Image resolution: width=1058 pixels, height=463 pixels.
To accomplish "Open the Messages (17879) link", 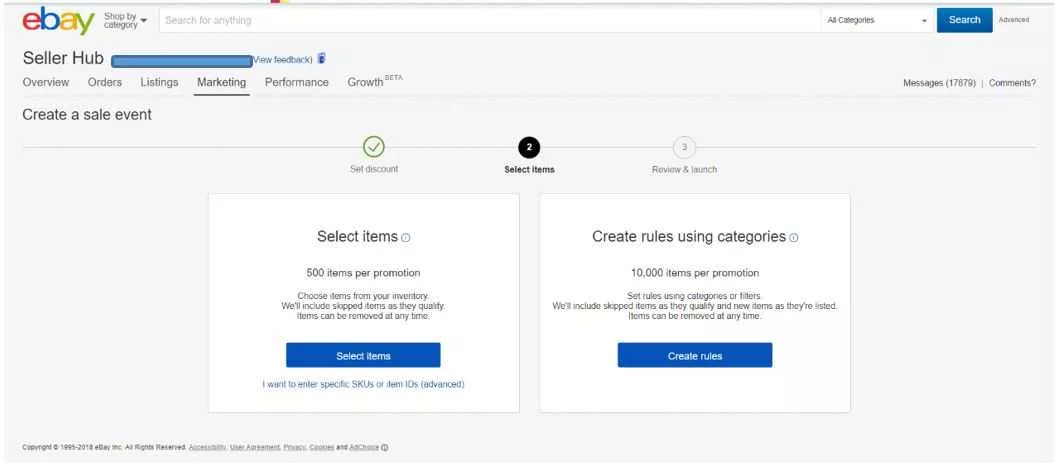I will (940, 83).
